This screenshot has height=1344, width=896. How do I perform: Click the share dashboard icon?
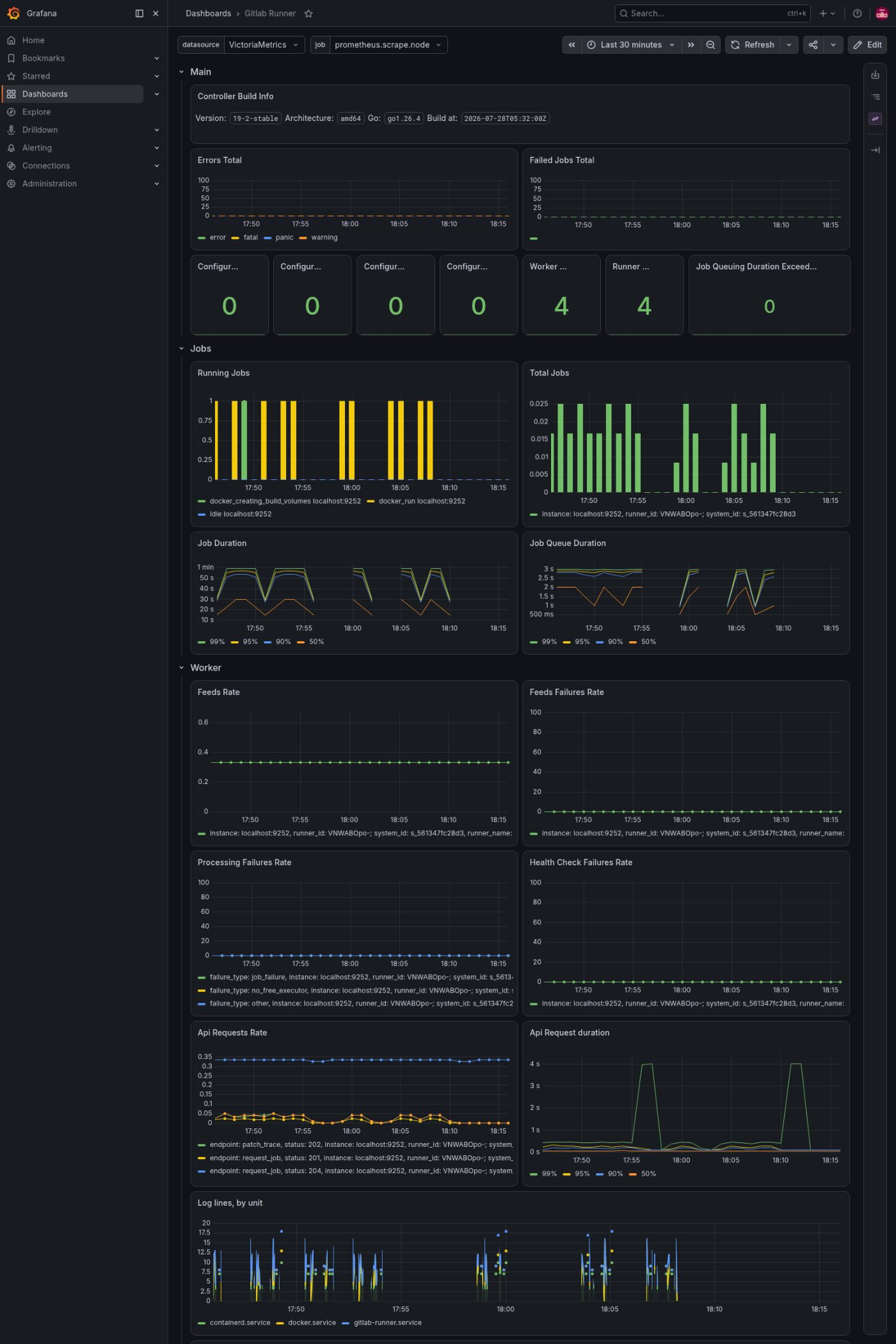[x=813, y=45]
